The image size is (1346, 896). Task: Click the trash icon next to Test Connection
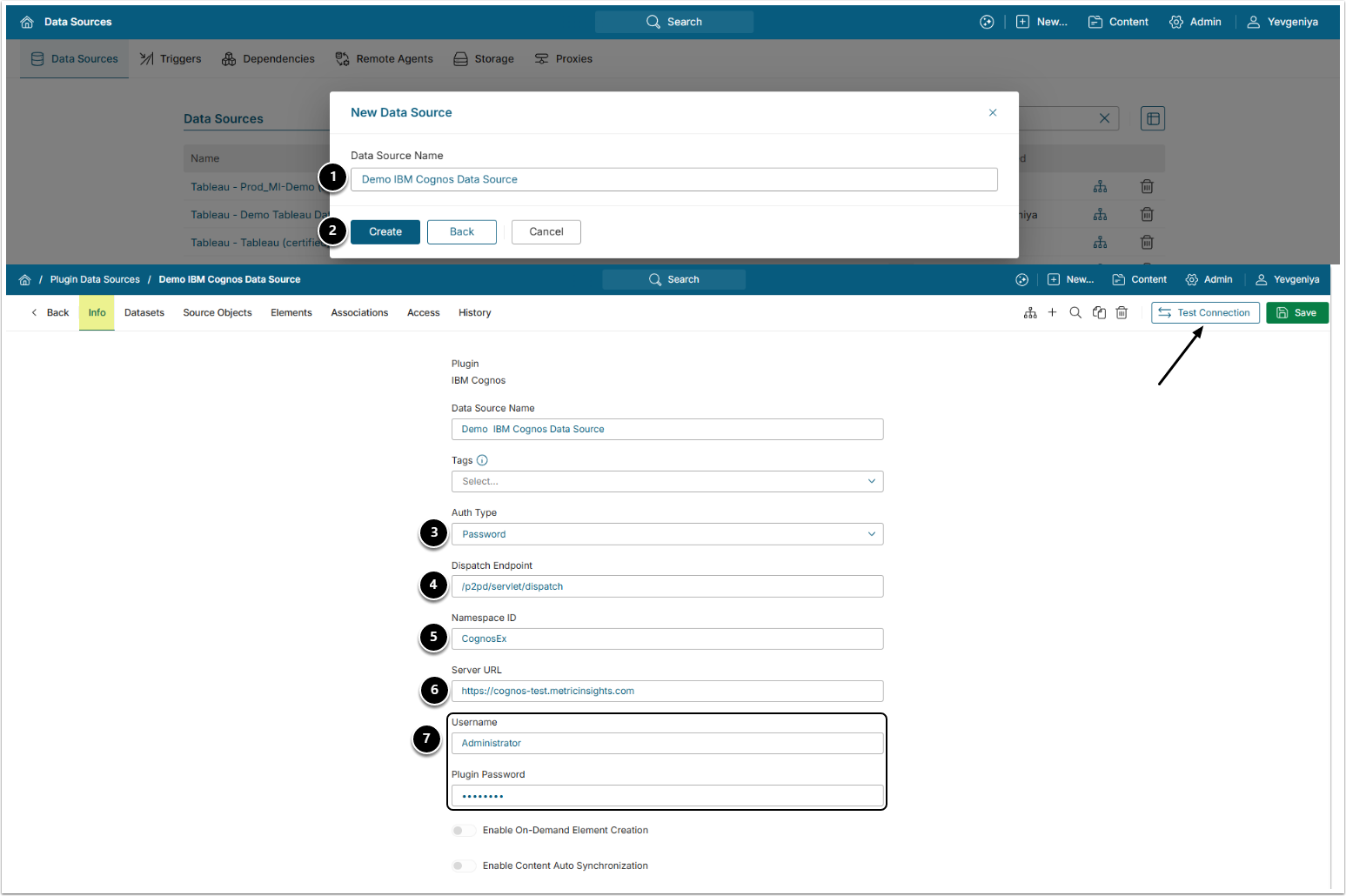coord(1122,313)
